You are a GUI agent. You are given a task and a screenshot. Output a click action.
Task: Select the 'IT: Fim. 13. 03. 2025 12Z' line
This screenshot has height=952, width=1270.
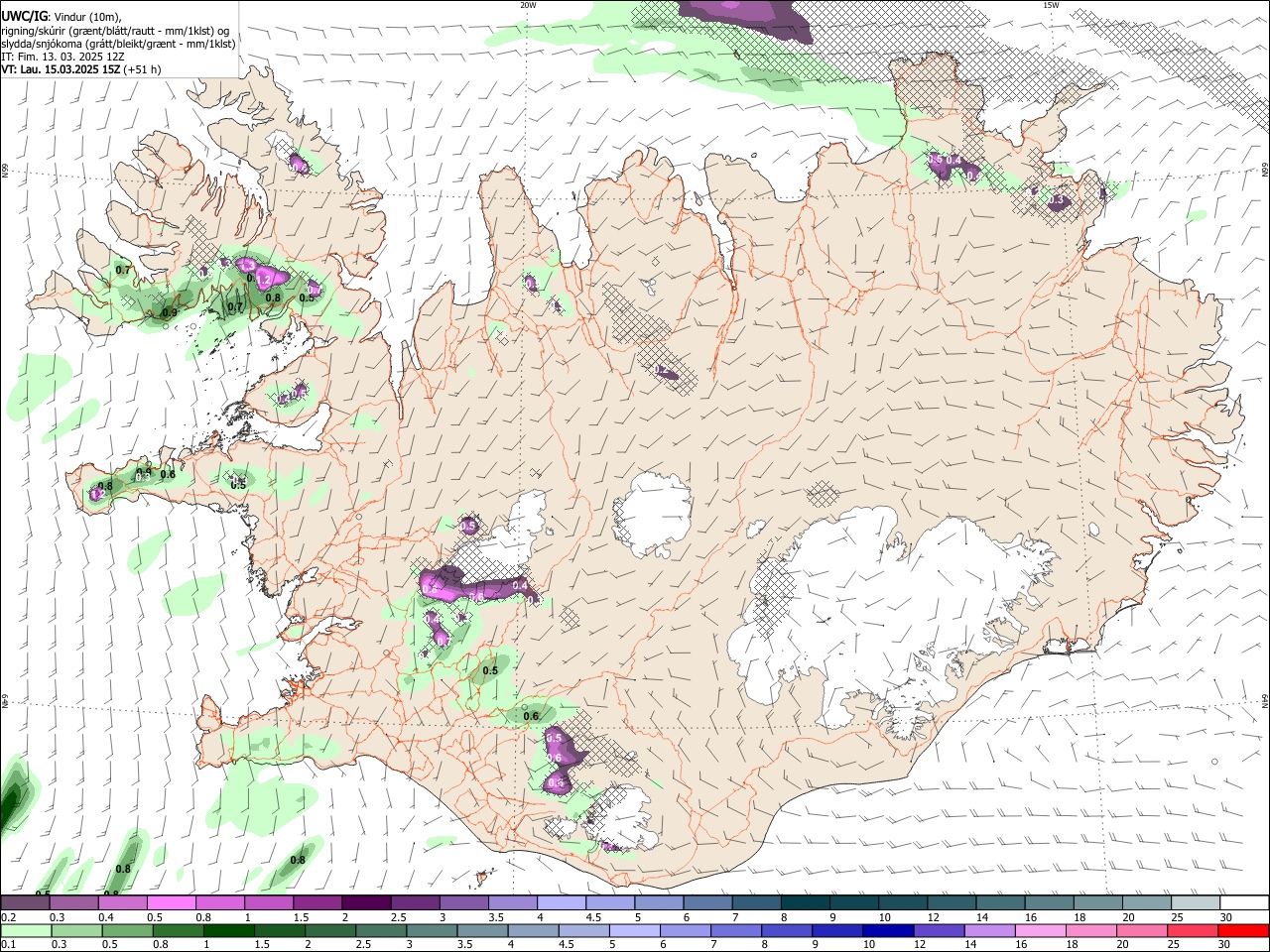click(x=63, y=57)
